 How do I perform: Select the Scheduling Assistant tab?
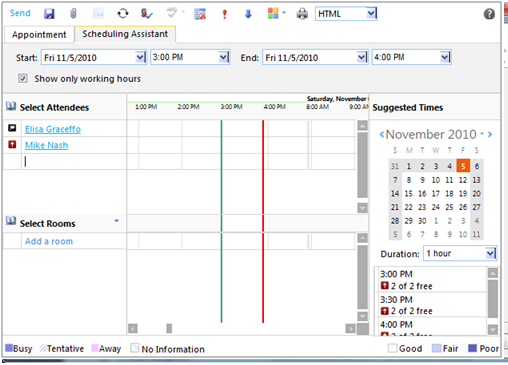[x=125, y=34]
